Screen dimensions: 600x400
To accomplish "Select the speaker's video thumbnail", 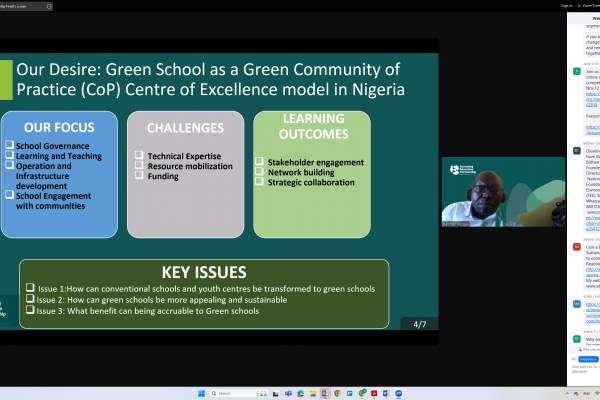I will coord(503,191).
